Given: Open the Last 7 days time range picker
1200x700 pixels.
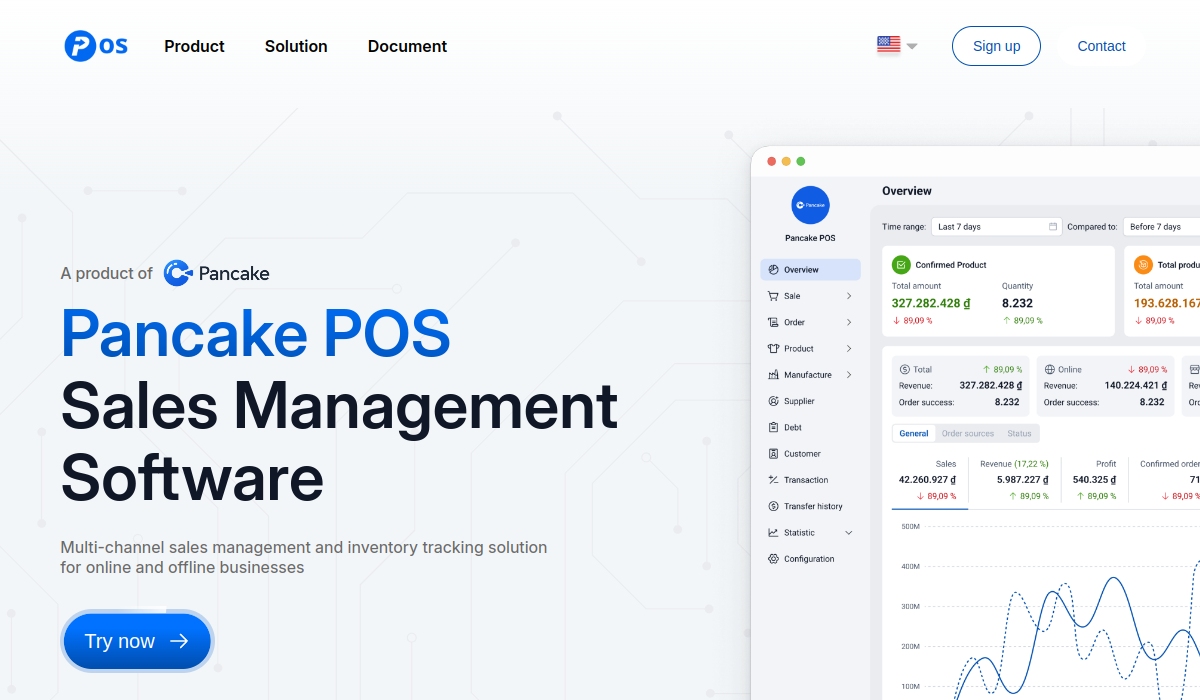Looking at the screenshot, I should tap(996, 227).
